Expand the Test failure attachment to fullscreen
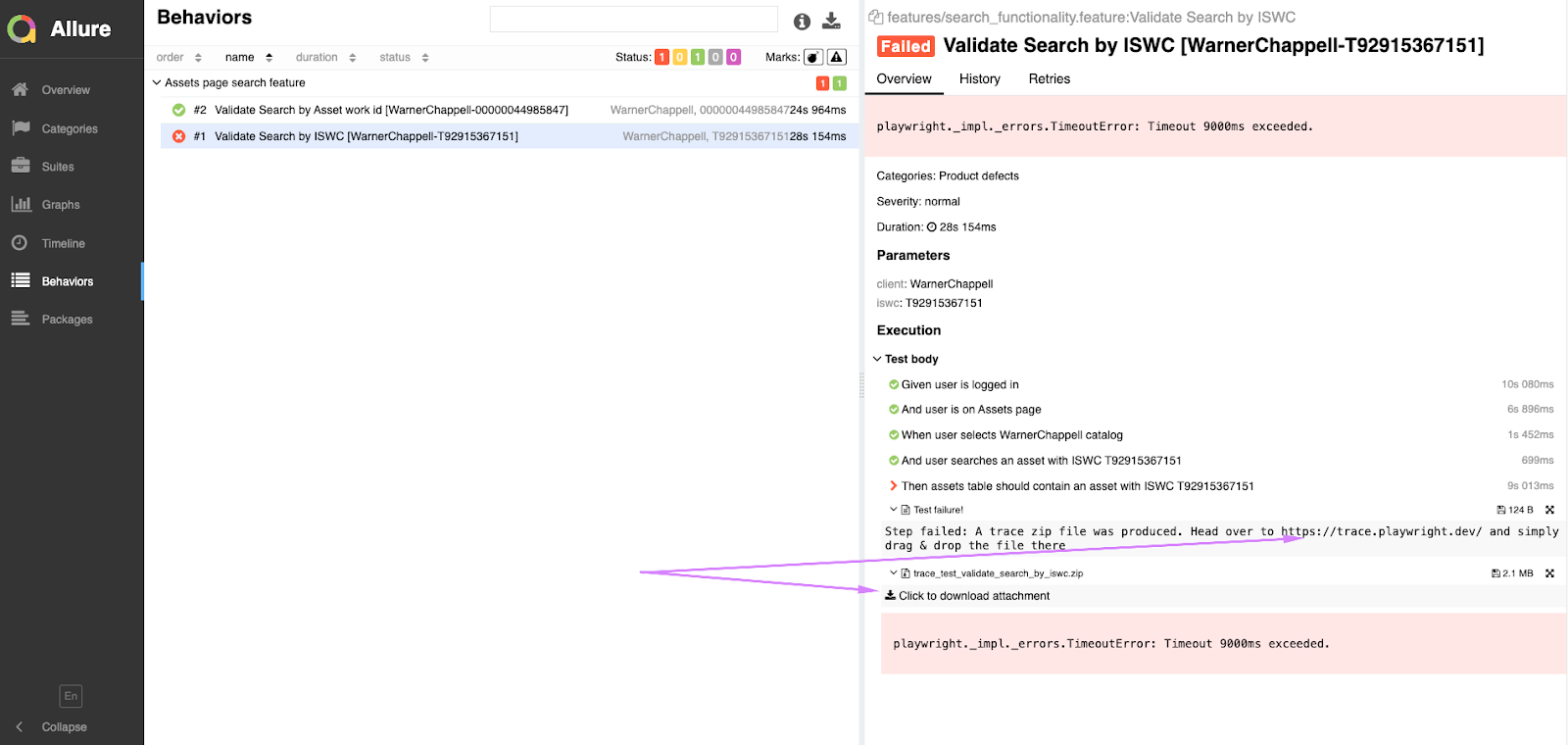Image resolution: width=1568 pixels, height=745 pixels. click(1549, 510)
